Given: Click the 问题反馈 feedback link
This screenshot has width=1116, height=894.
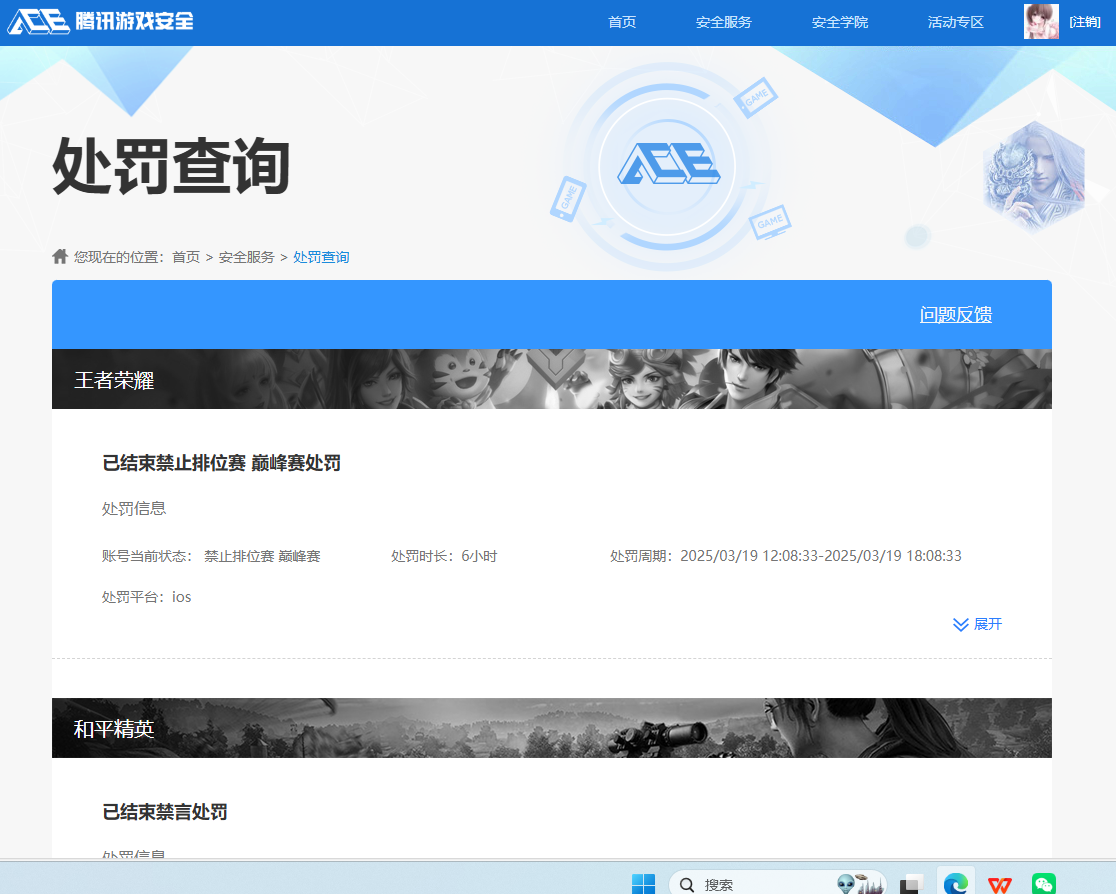Looking at the screenshot, I should [x=955, y=314].
